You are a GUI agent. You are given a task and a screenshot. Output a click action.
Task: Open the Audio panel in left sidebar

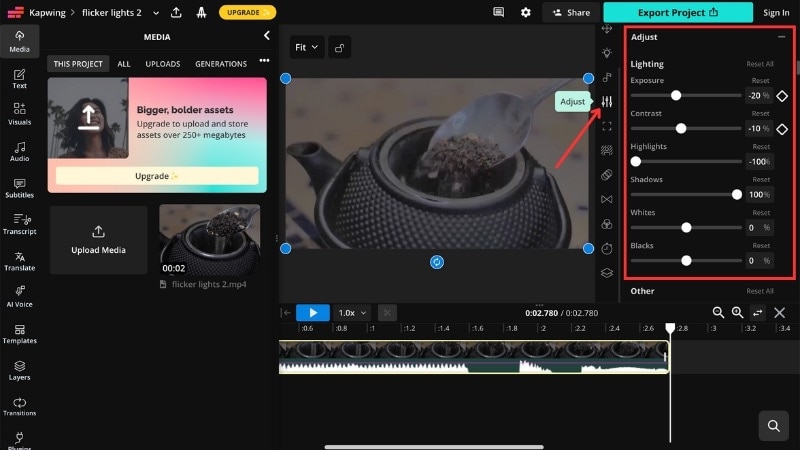click(19, 151)
